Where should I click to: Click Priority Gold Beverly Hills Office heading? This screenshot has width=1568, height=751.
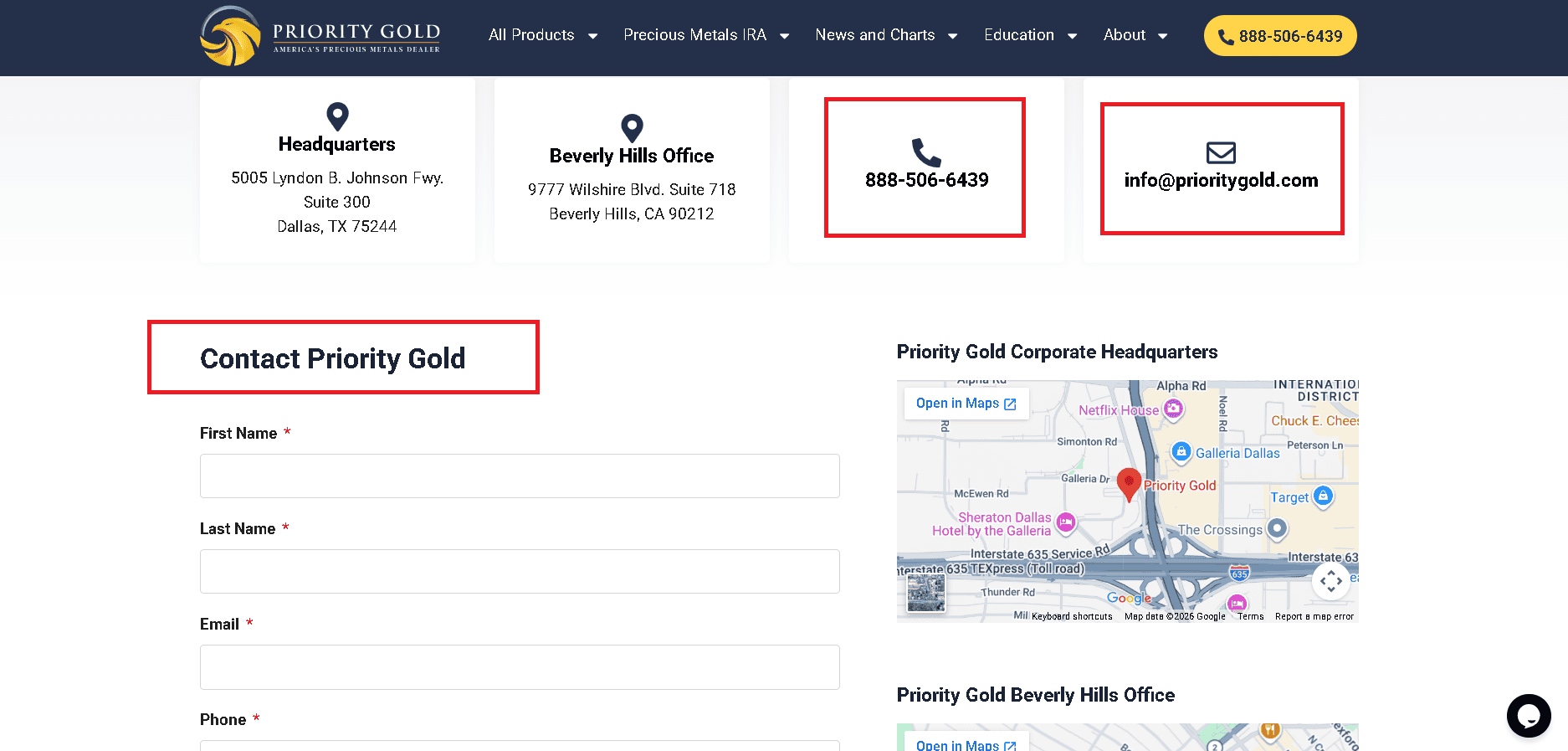[1035, 695]
